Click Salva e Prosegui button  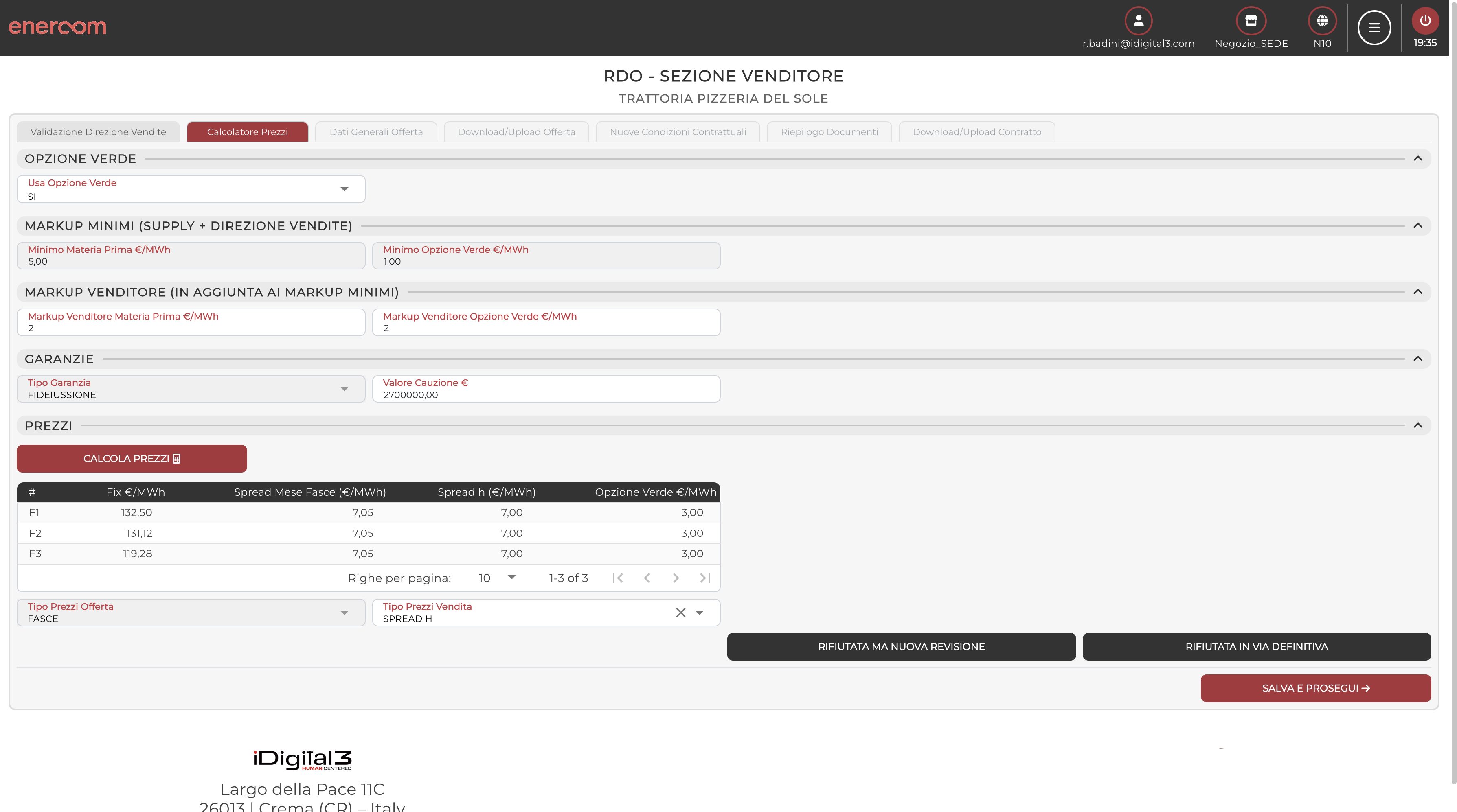[1315, 688]
